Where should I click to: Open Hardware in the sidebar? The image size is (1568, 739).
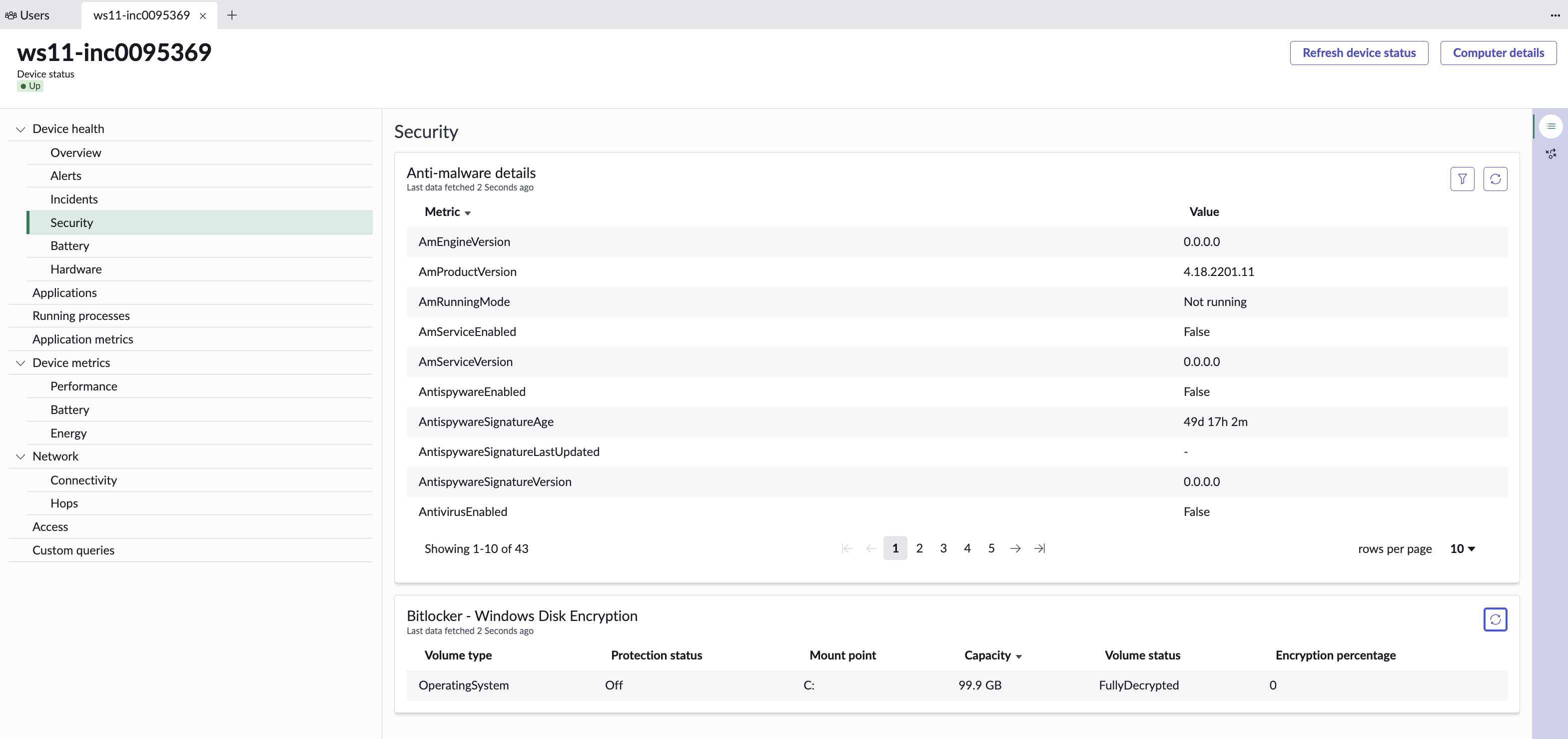[x=200, y=269]
